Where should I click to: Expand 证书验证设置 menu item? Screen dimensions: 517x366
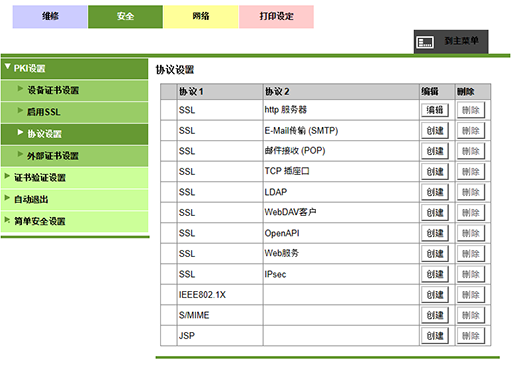point(75,178)
